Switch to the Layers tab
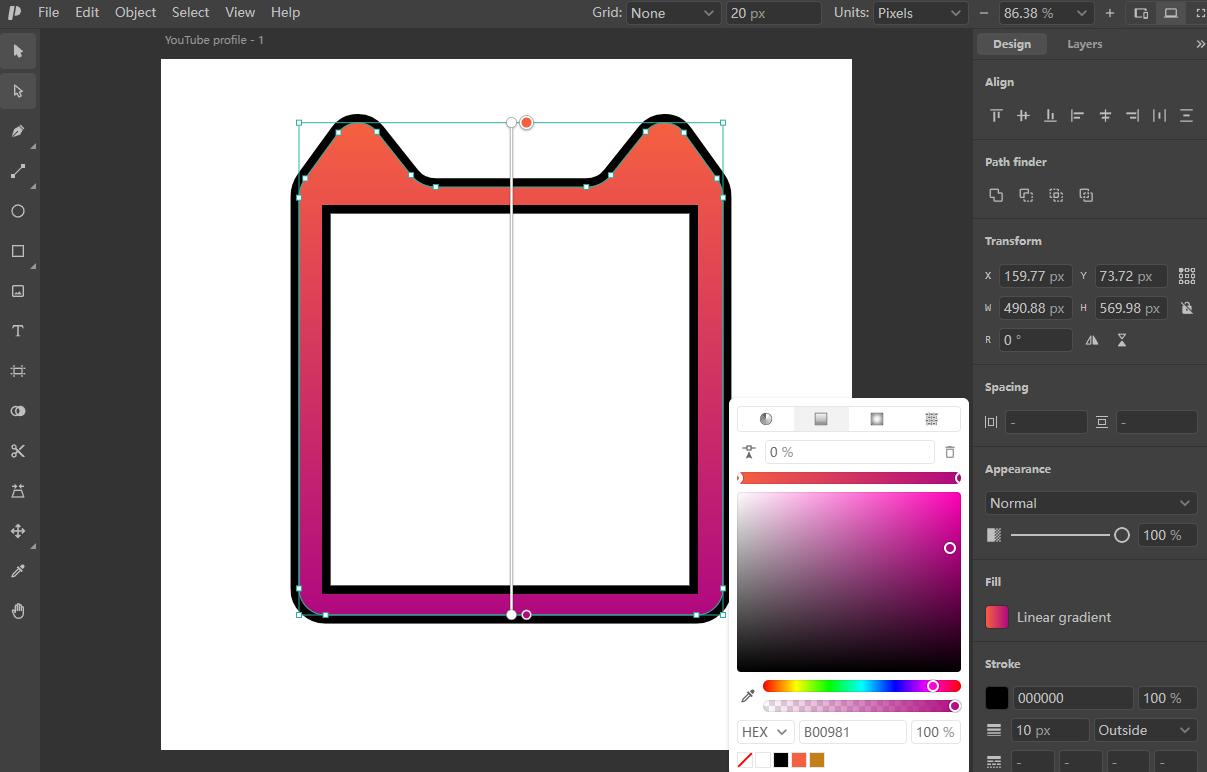This screenshot has height=772, width=1207. tap(1084, 44)
